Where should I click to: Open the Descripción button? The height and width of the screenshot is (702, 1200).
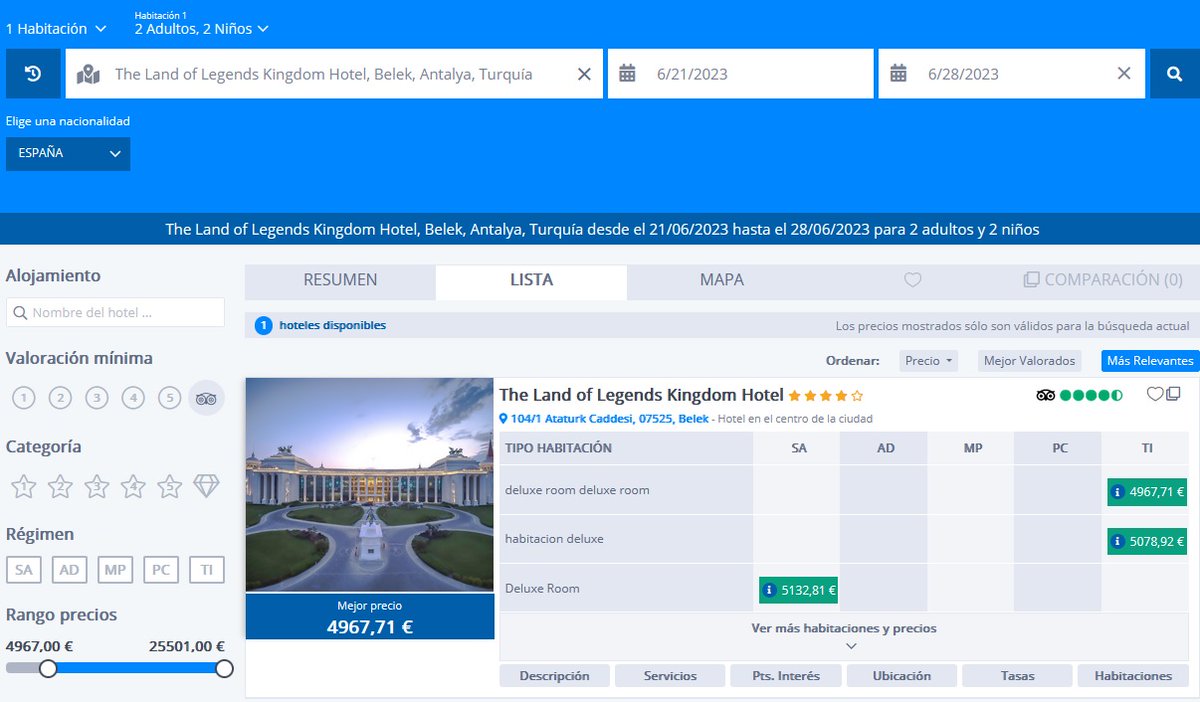click(554, 676)
